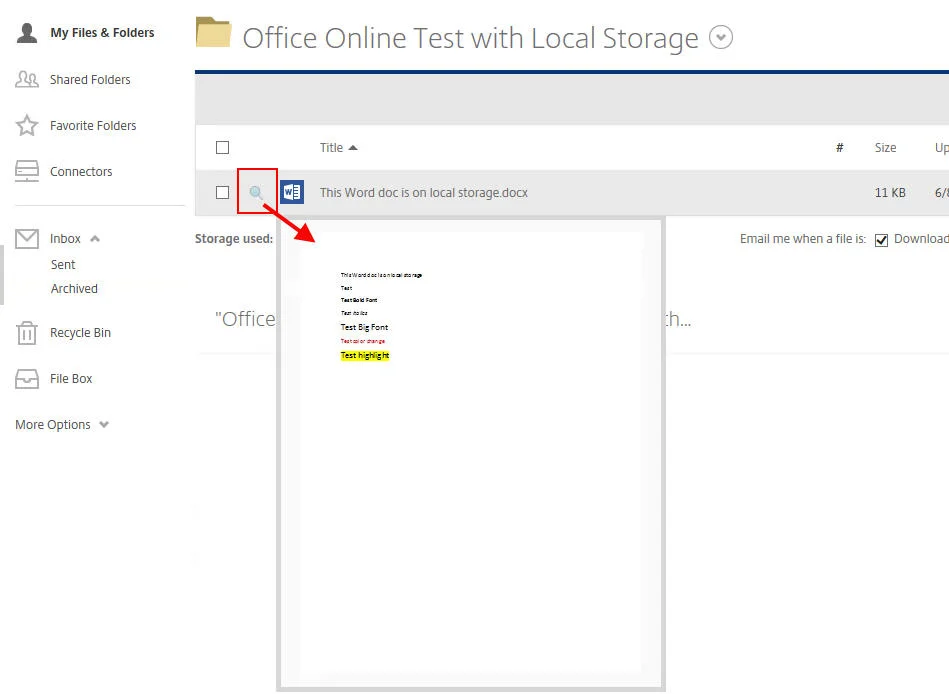
Task: Open the Inbox
Action: [65, 238]
